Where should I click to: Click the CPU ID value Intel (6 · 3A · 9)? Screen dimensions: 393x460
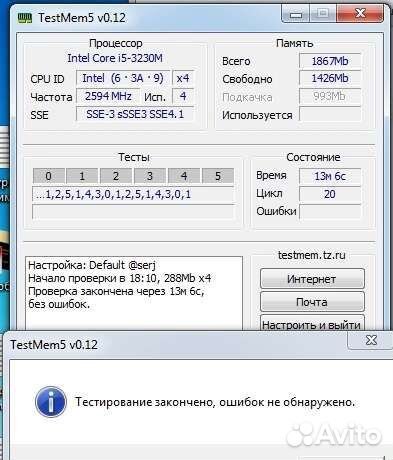pos(123,78)
